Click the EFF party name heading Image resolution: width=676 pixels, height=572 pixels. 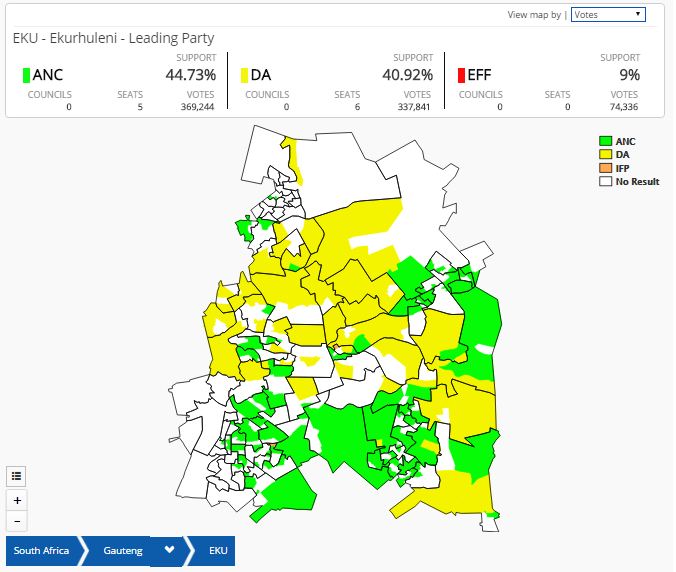tap(479, 75)
